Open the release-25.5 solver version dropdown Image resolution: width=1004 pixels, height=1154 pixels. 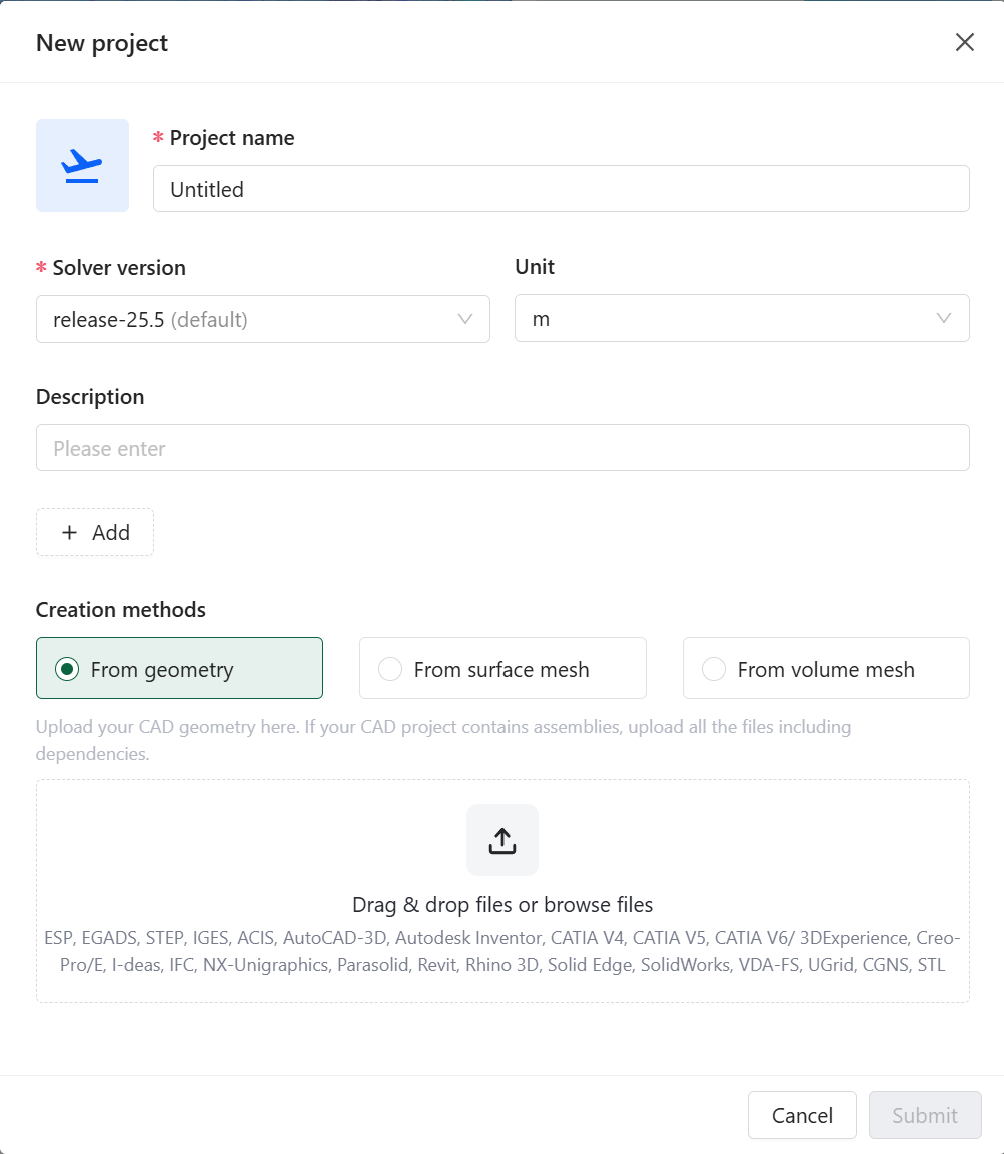click(250, 319)
